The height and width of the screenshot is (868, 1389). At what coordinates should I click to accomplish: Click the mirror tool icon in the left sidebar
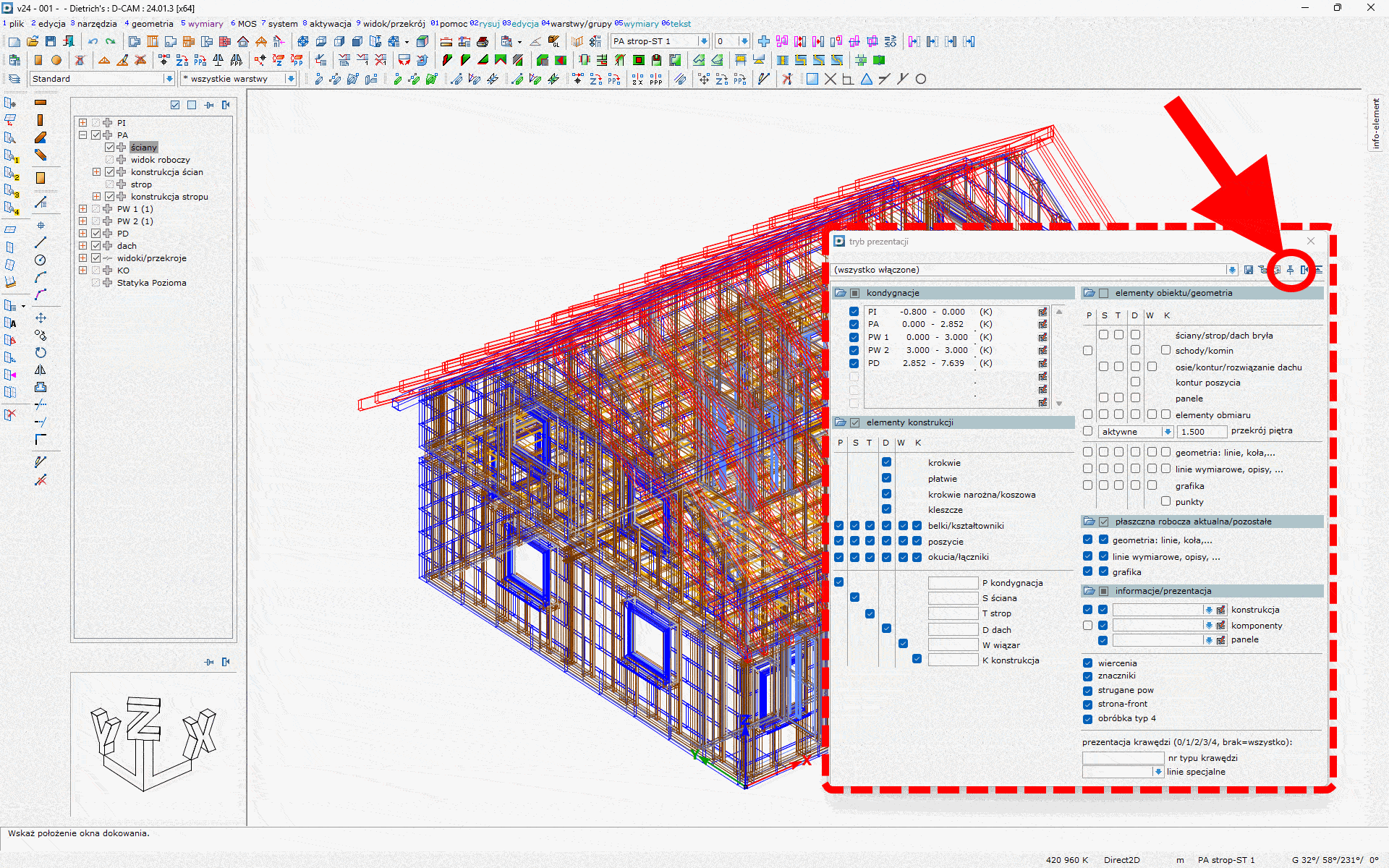pyautogui.click(x=41, y=370)
